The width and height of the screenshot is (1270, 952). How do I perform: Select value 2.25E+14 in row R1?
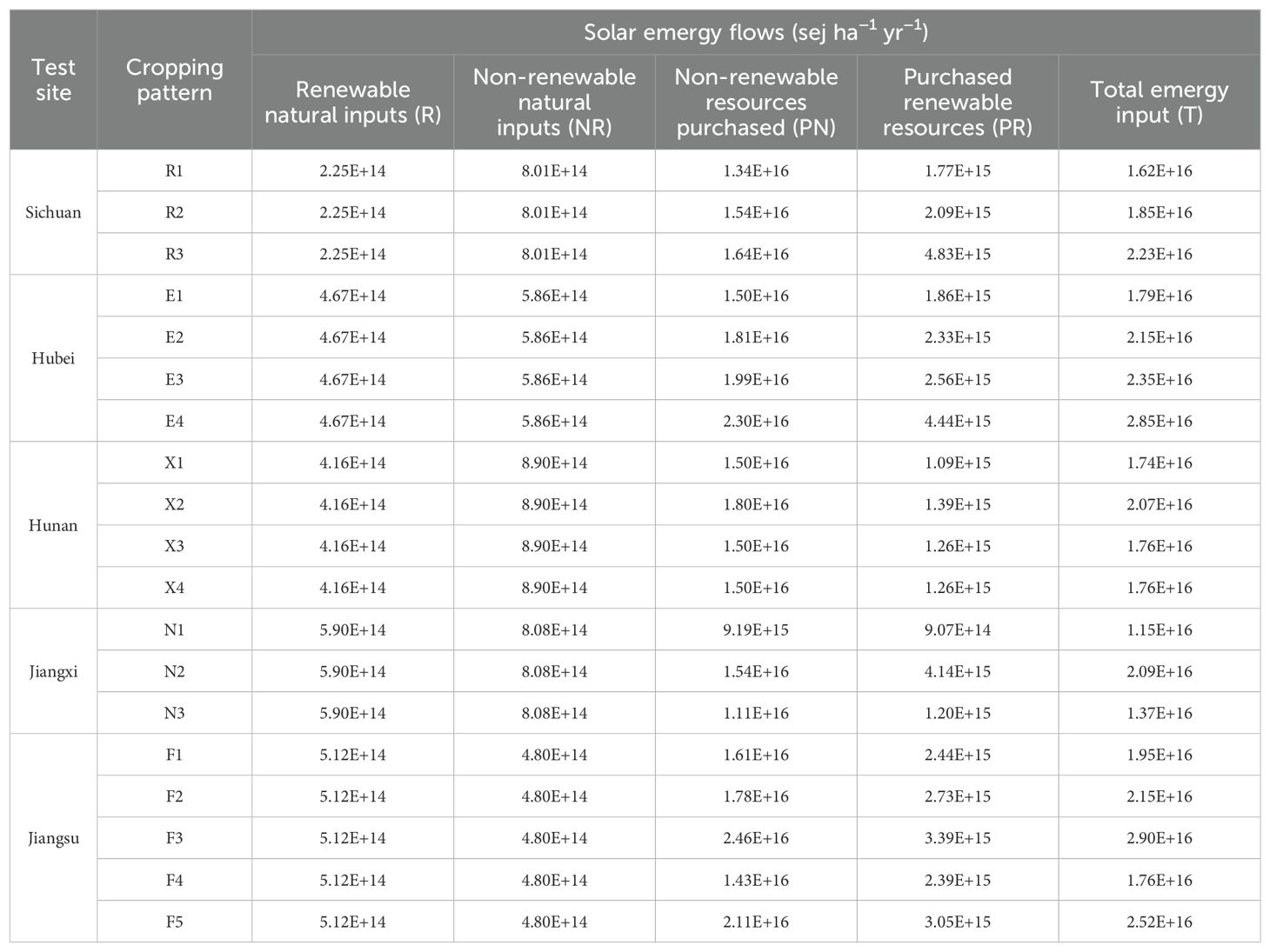tap(352, 170)
